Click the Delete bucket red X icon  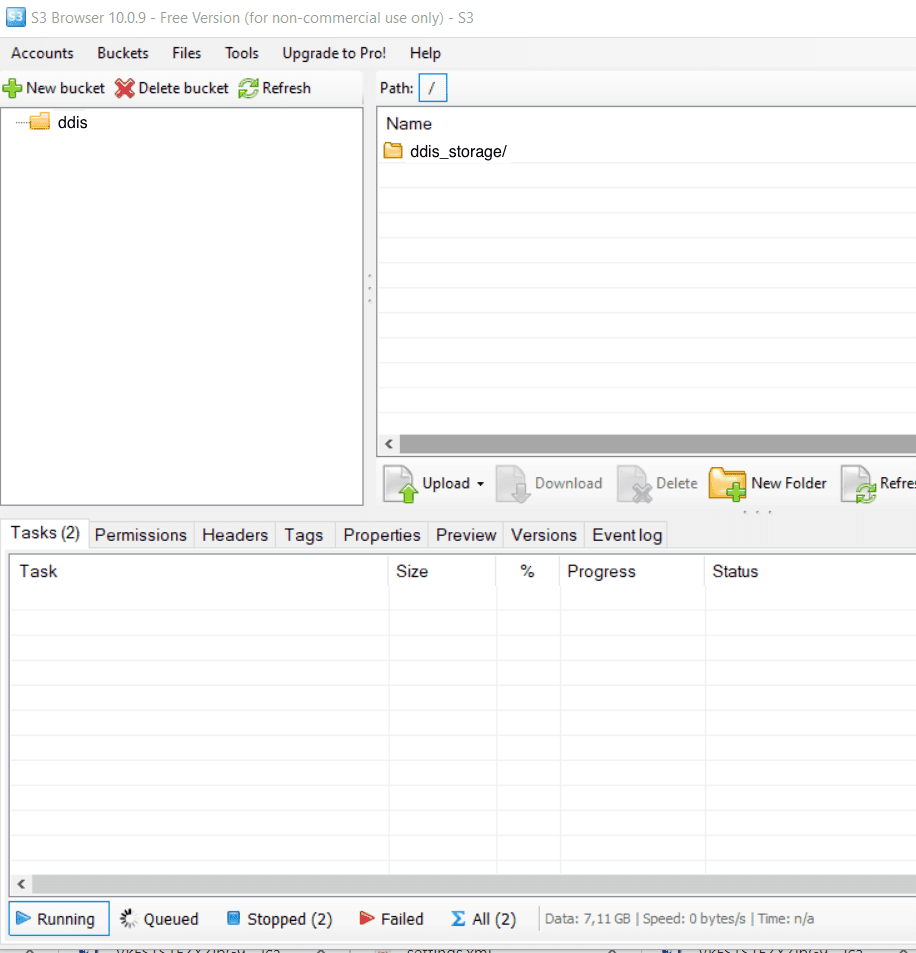[124, 88]
